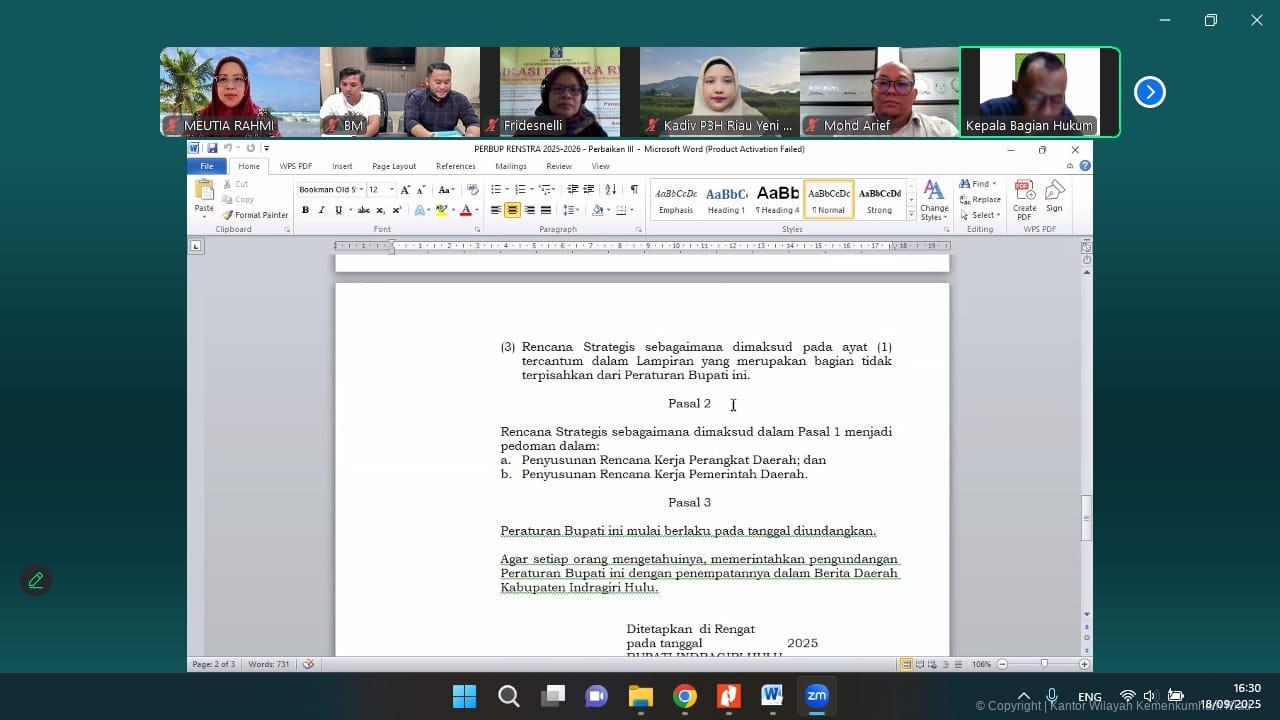Toggle Bold formatting
Image resolution: width=1280 pixels, height=720 pixels.
pyautogui.click(x=305, y=210)
